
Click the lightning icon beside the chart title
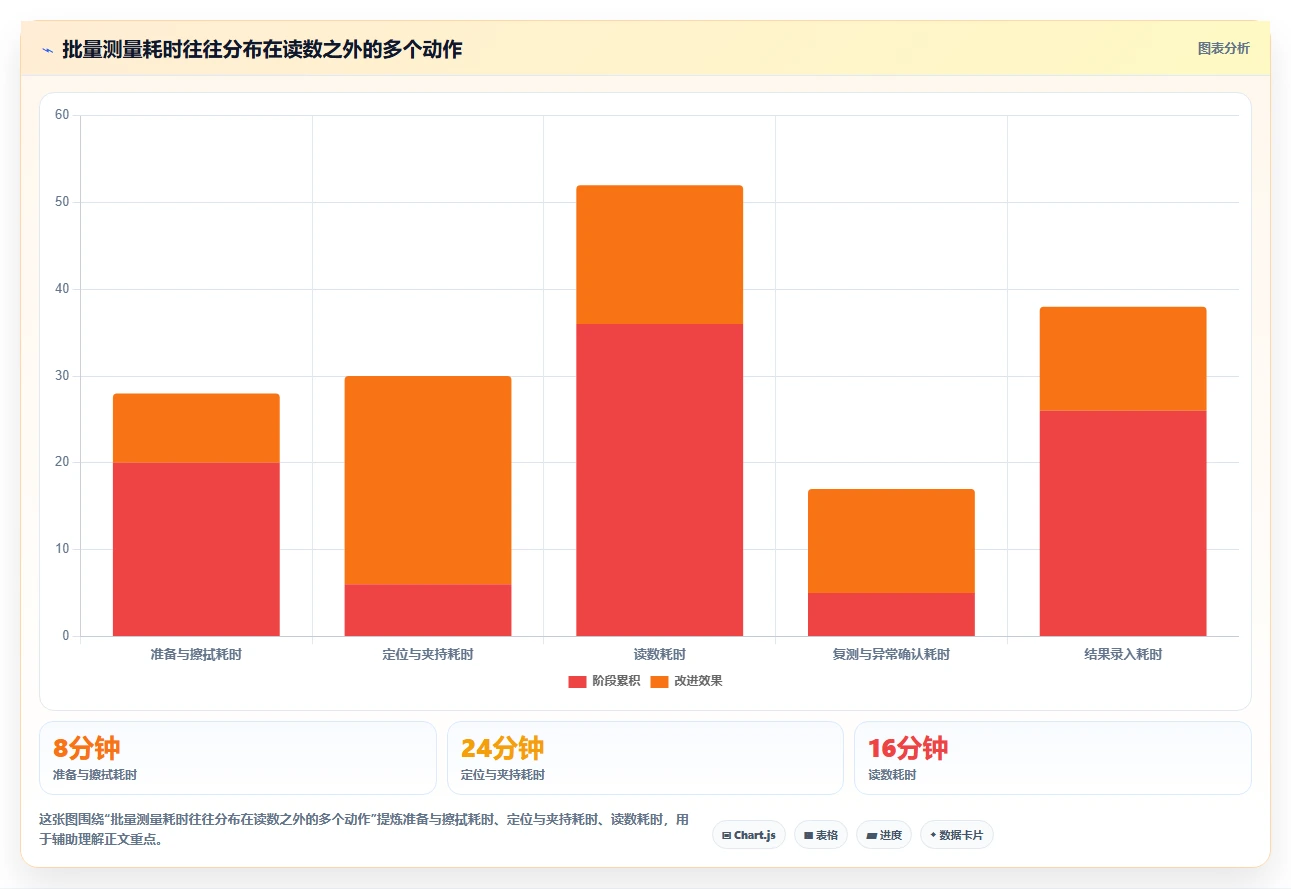coord(47,49)
